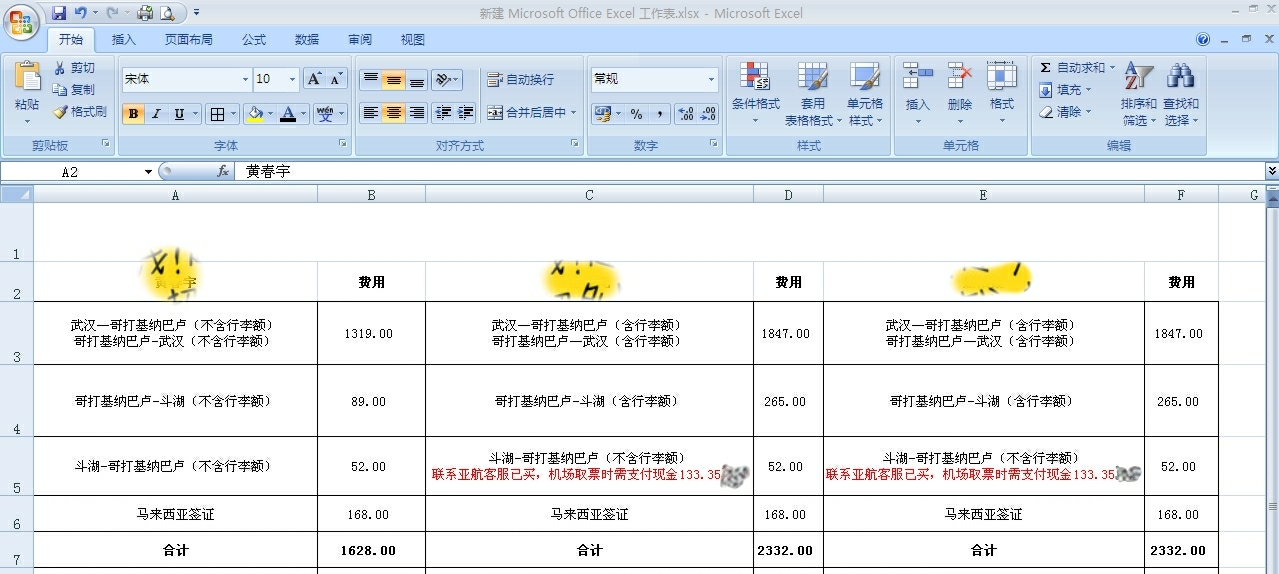Open Sort & Filter (排序和筛选)

(x=1138, y=94)
